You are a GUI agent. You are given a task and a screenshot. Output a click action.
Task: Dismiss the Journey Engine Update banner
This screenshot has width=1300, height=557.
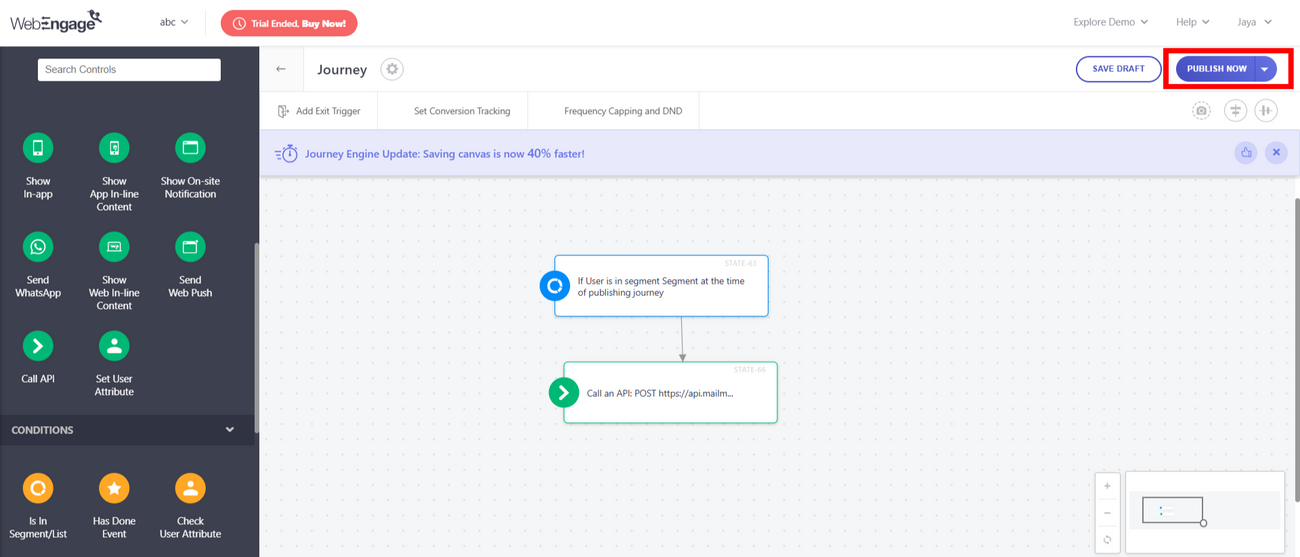click(1276, 153)
